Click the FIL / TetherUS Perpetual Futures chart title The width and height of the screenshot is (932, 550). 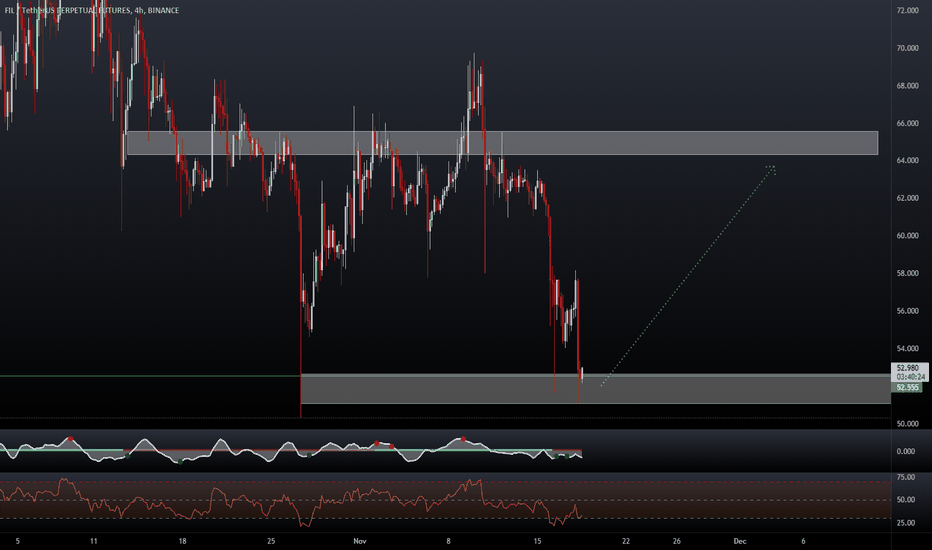tap(92, 10)
